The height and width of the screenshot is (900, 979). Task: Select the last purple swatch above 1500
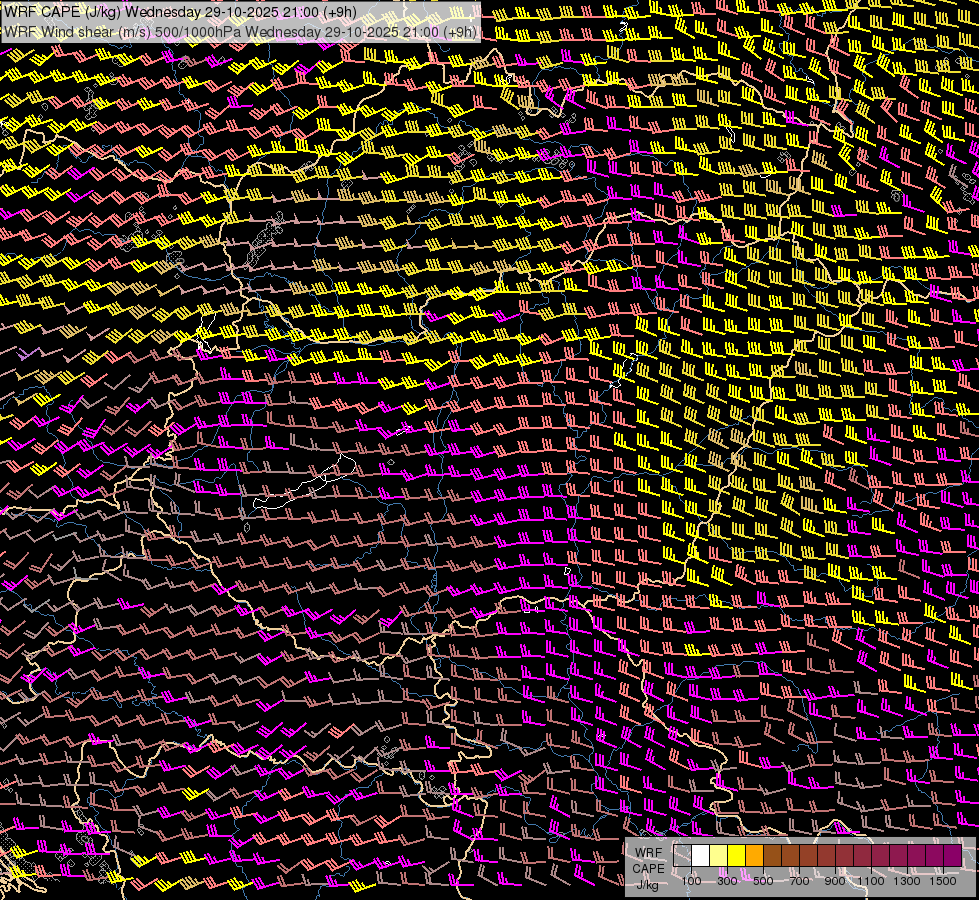click(952, 855)
